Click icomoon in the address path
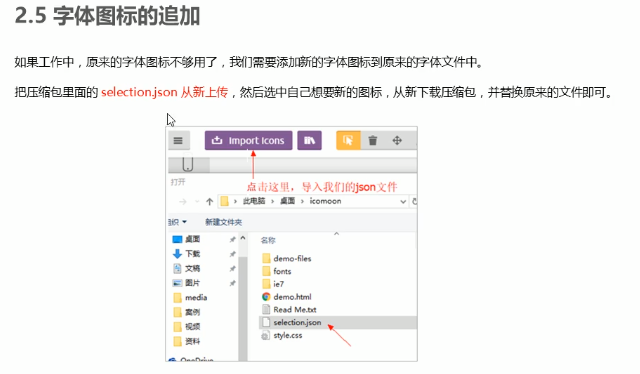This screenshot has width=640, height=374. pyautogui.click(x=325, y=201)
